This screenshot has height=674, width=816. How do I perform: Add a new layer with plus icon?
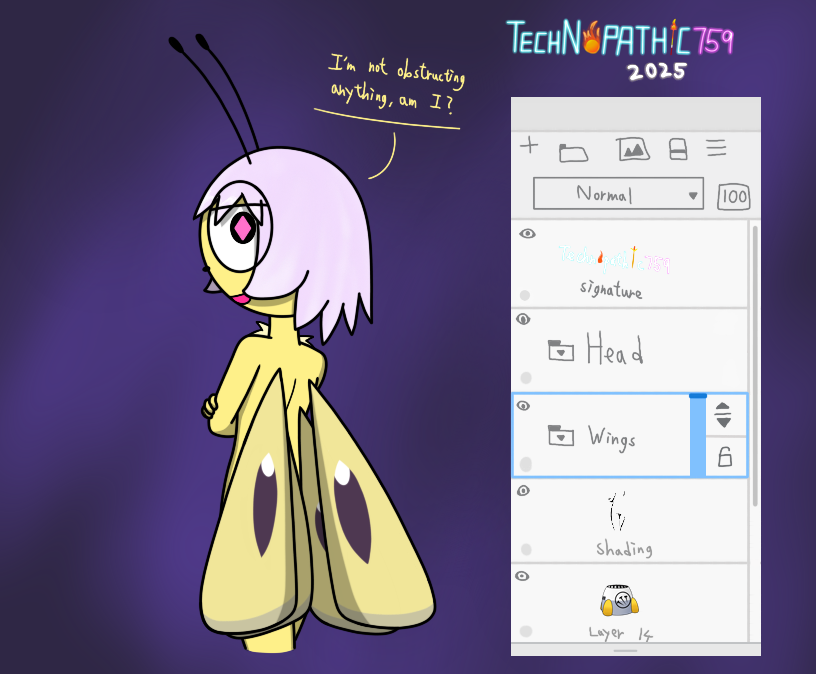529,145
